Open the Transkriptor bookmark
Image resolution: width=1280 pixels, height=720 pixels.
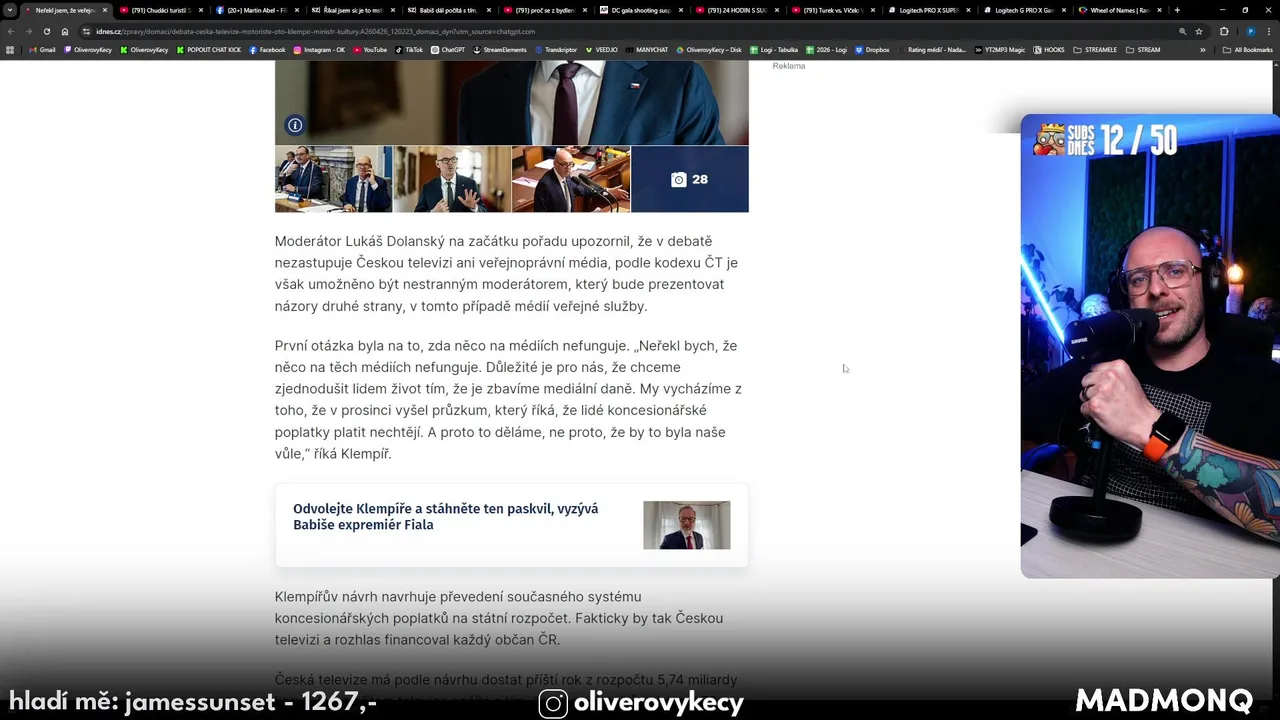coord(556,49)
